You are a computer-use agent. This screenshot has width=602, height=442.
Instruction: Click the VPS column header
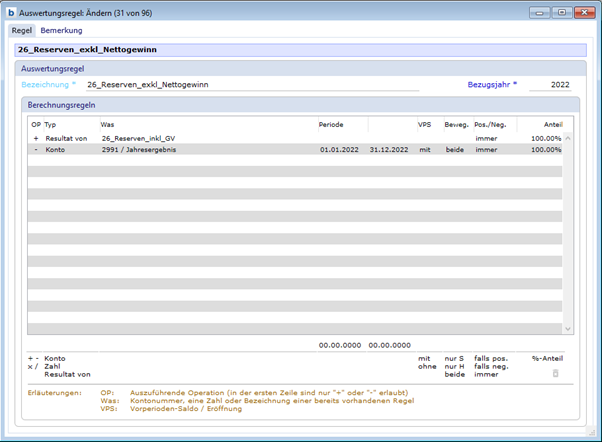425,124
